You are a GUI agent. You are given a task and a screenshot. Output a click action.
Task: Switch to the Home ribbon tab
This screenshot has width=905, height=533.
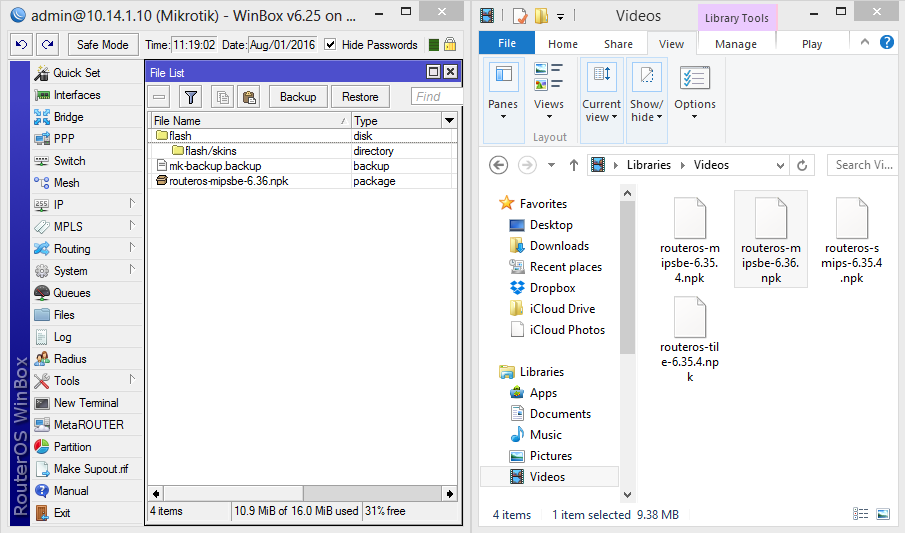pyautogui.click(x=563, y=44)
